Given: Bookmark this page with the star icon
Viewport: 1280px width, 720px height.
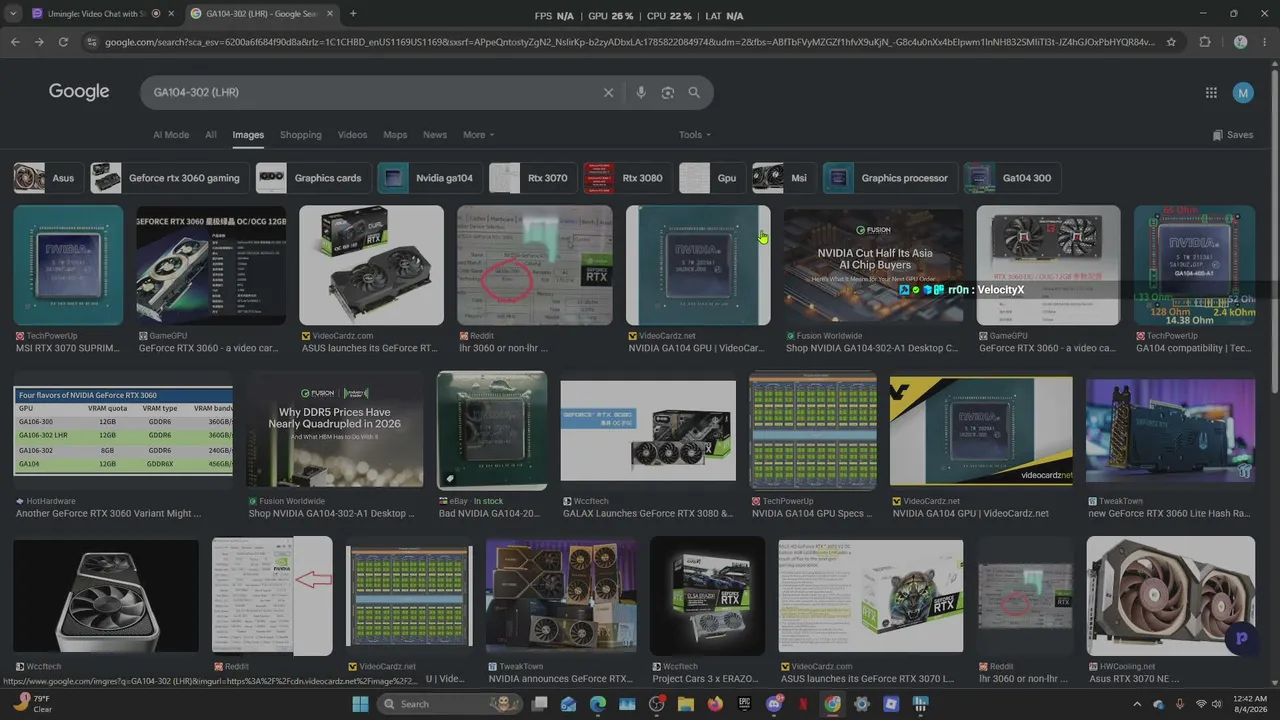Looking at the screenshot, I should coord(1171,42).
